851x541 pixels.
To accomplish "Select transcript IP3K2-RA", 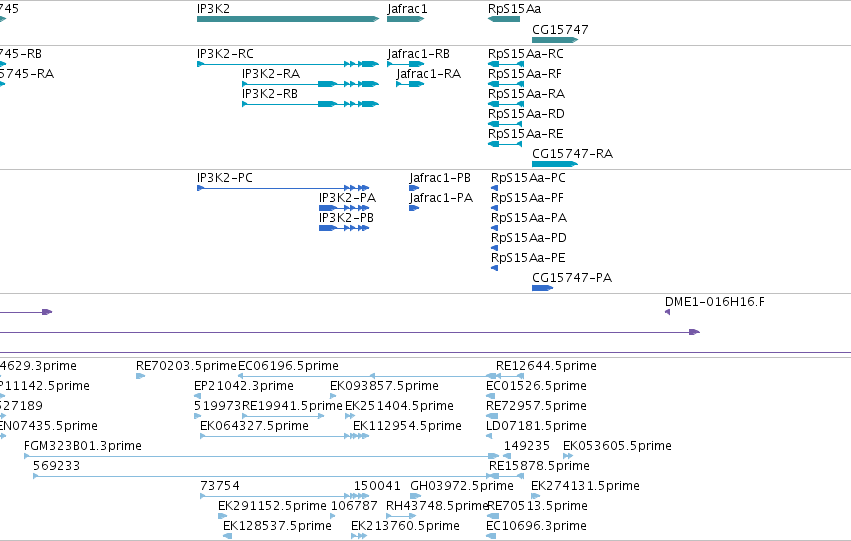I will pos(310,84).
